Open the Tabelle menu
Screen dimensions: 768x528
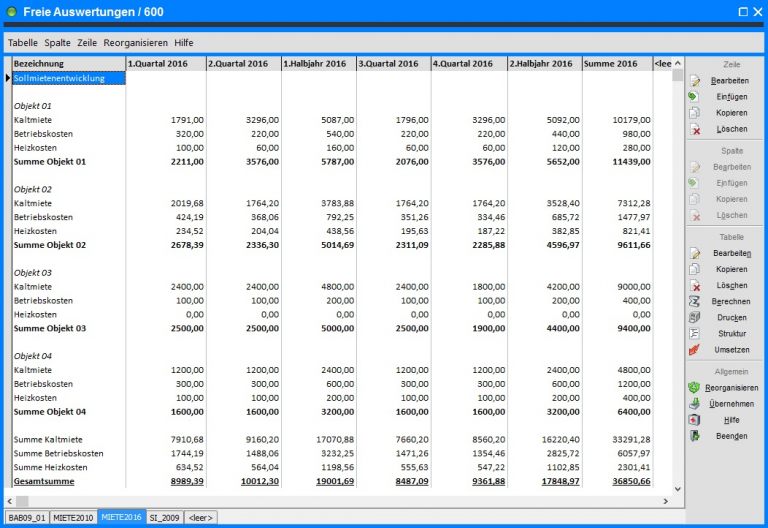22,43
